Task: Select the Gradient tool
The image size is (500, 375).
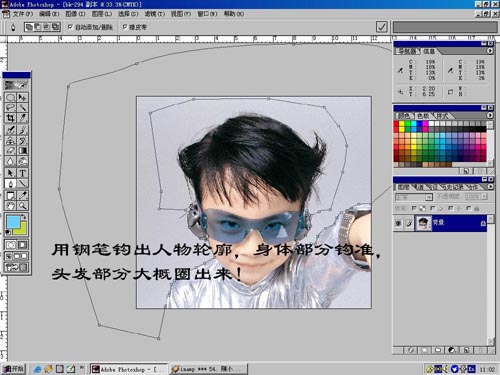Action: click(x=22, y=151)
